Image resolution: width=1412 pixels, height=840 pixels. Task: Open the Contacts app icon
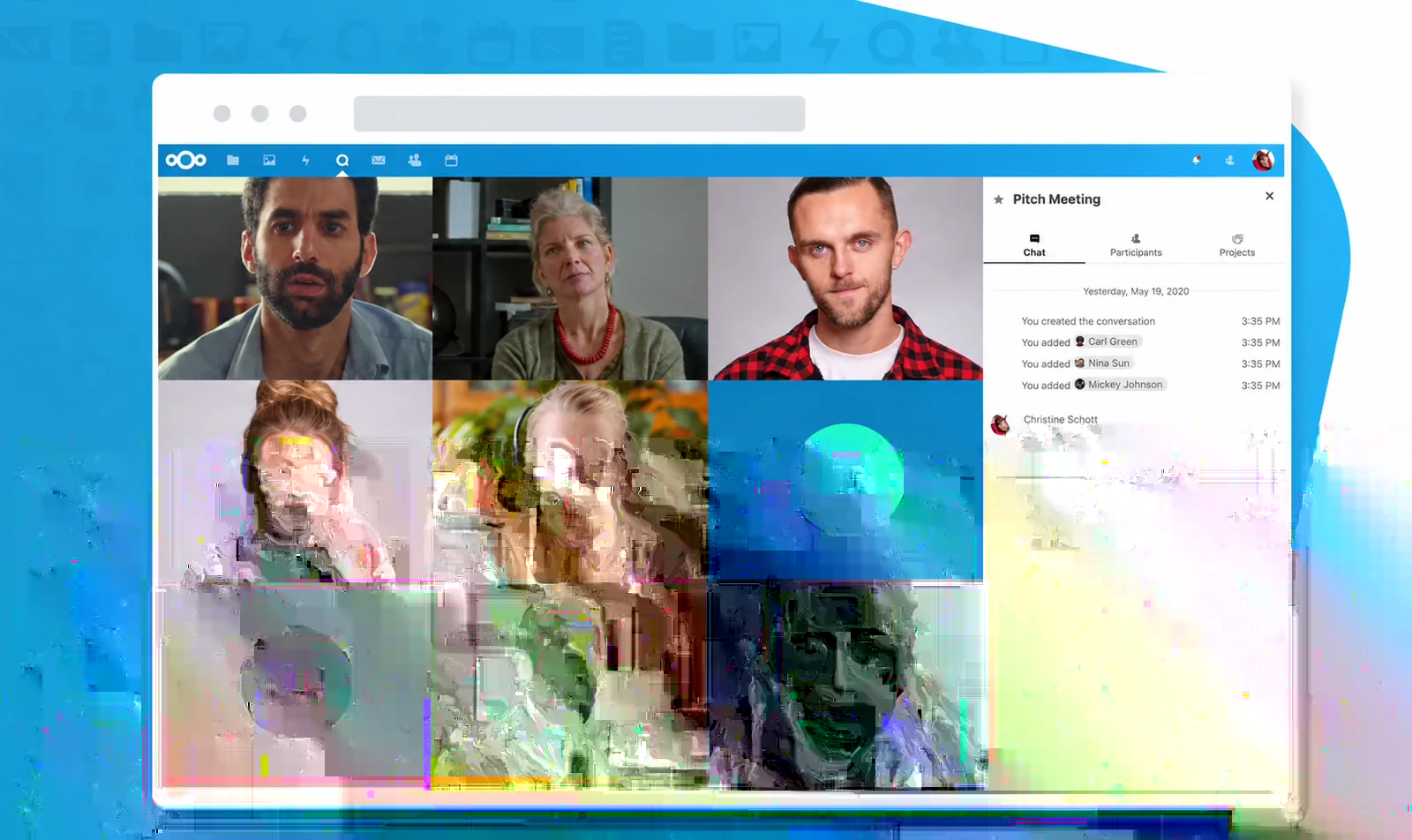(415, 161)
